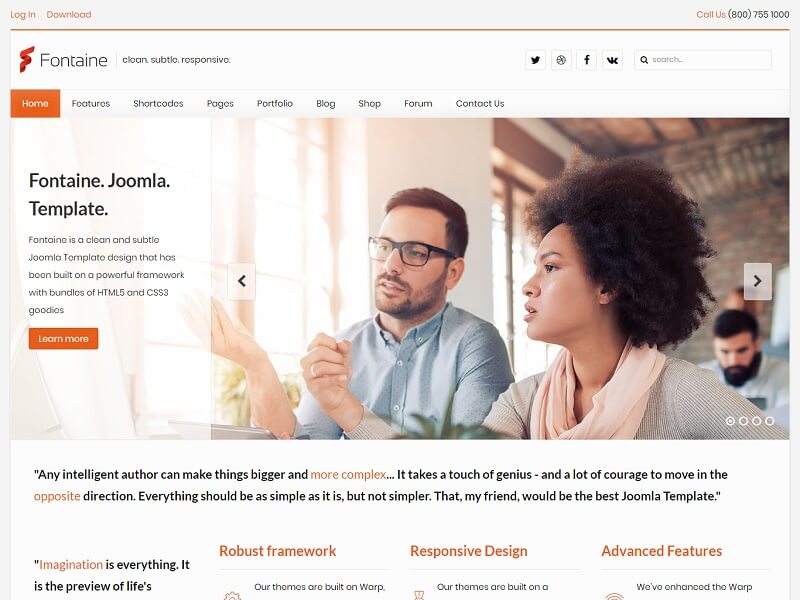Select the fourth slideshow dot
800x600 pixels.
click(x=770, y=421)
